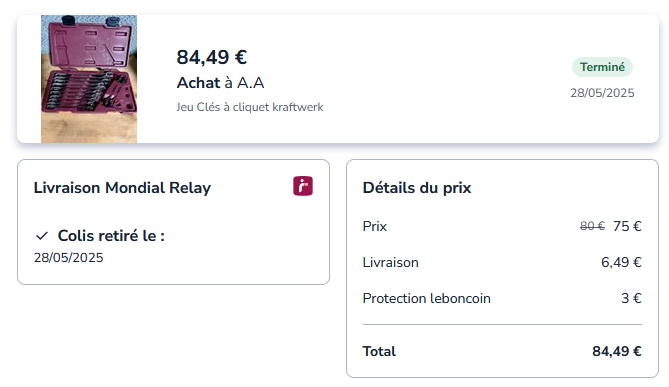Click the Livraison price row label
The image size is (669, 387).
click(x=390, y=262)
